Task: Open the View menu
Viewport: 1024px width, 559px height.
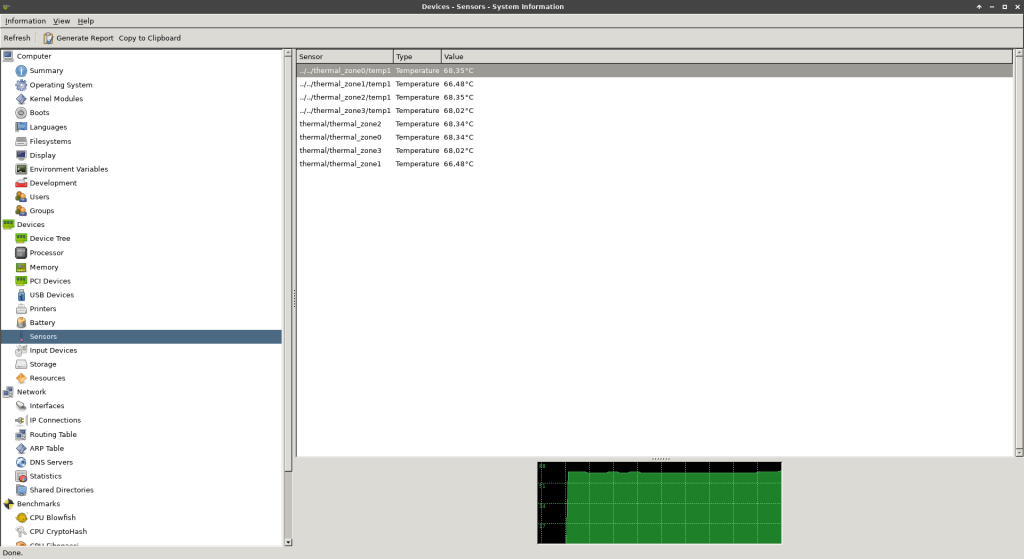Action: pyautogui.click(x=61, y=21)
